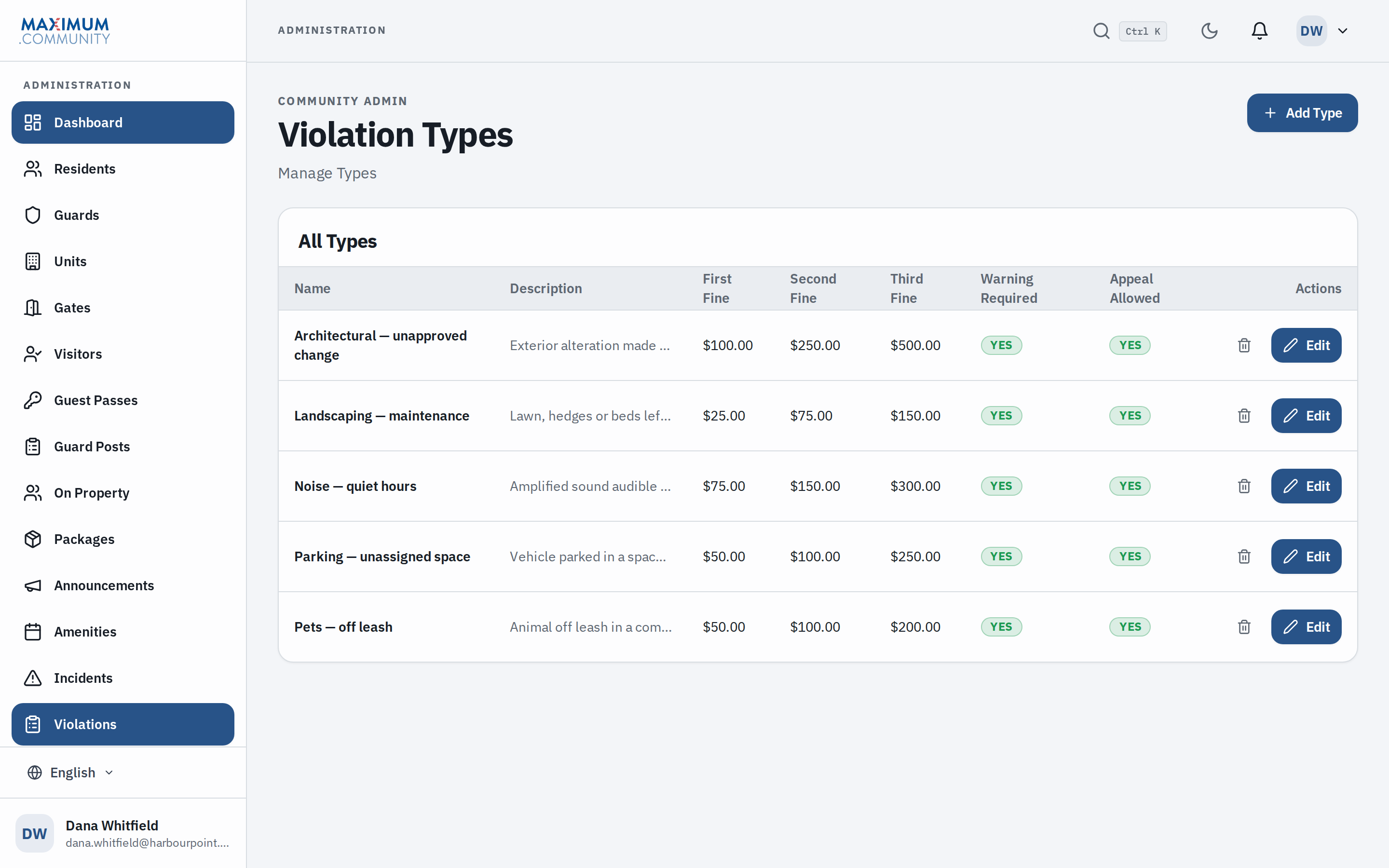Screen dimensions: 1389x868
Task: Delete Parking unassigned space type
Action: coord(1244,557)
